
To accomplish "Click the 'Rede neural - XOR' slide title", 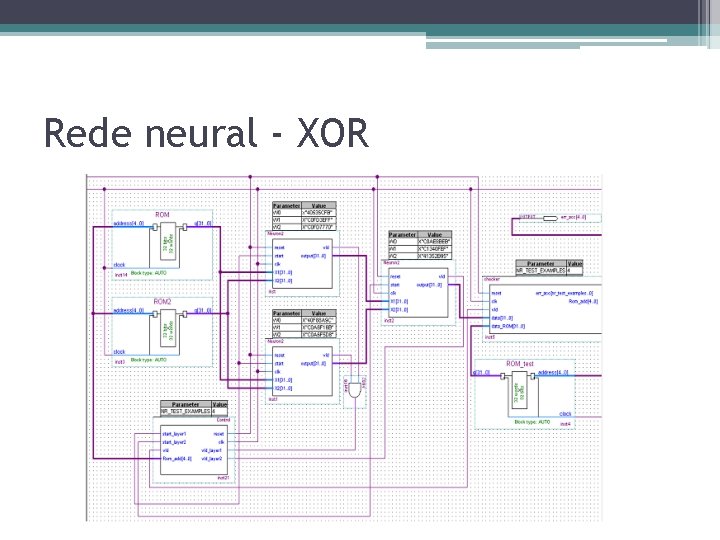I will pyautogui.click(x=206, y=133).
